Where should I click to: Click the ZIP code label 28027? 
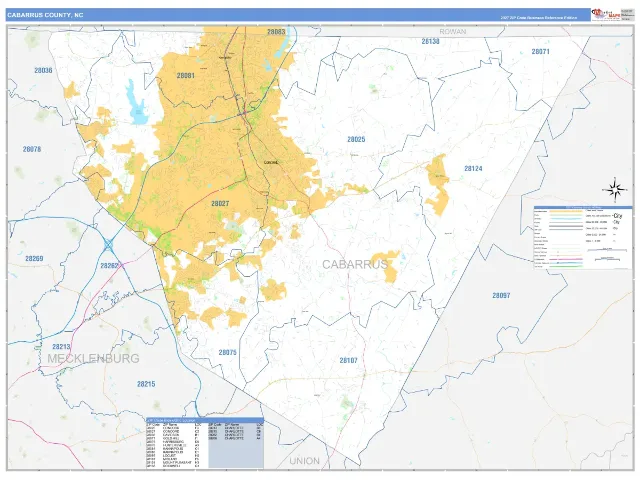coord(220,203)
